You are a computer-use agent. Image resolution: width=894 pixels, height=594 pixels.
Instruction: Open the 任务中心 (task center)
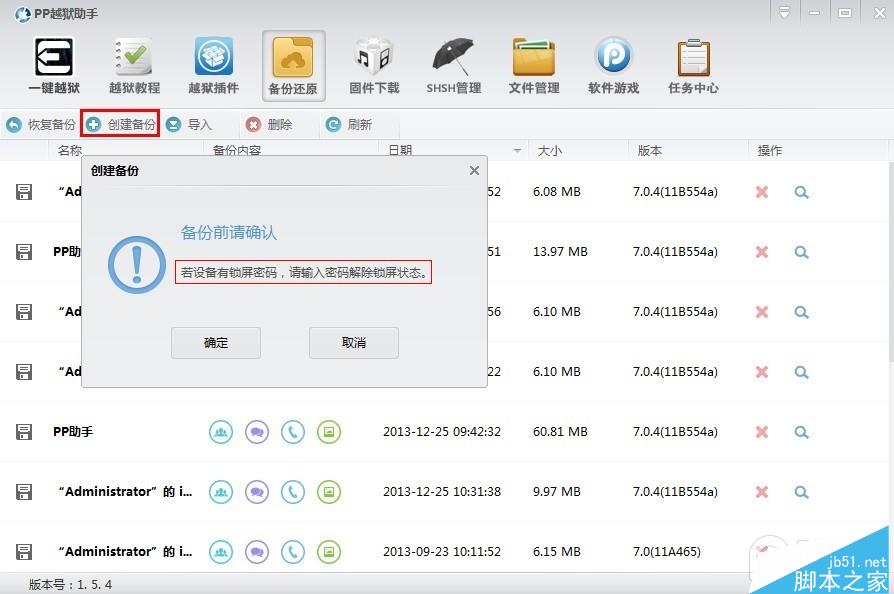693,63
